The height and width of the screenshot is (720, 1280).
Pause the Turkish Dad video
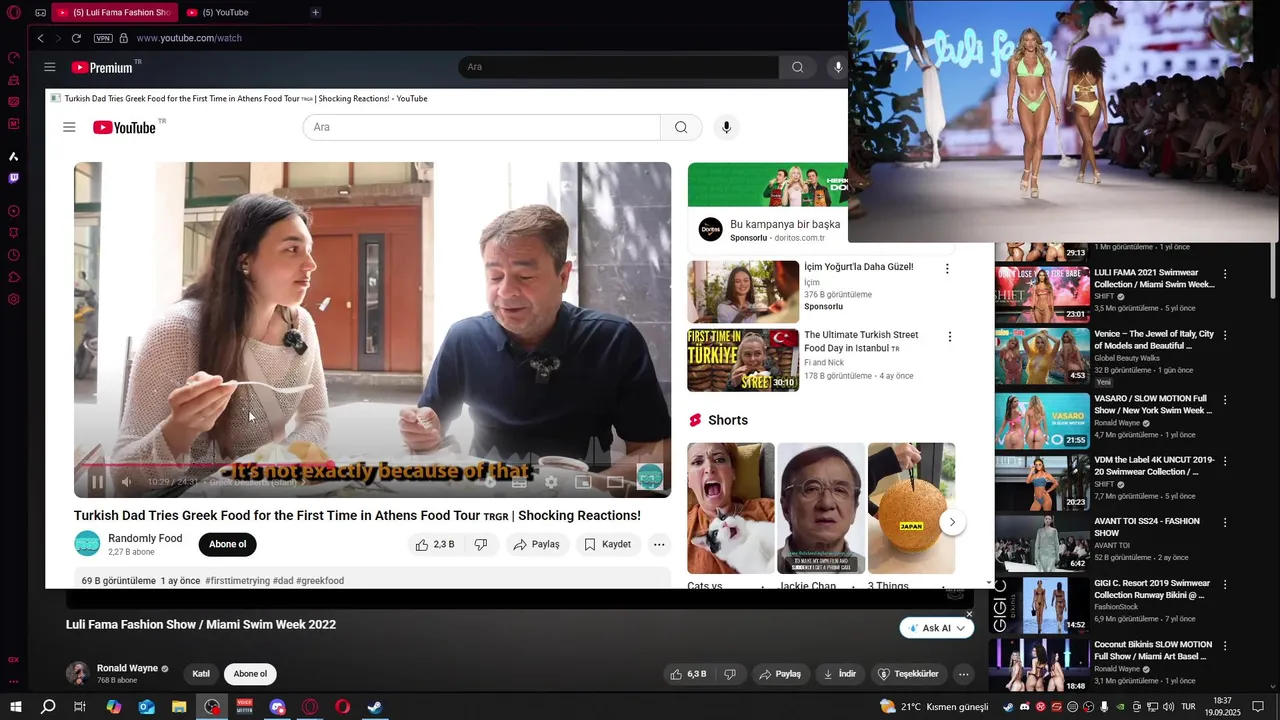(x=97, y=482)
